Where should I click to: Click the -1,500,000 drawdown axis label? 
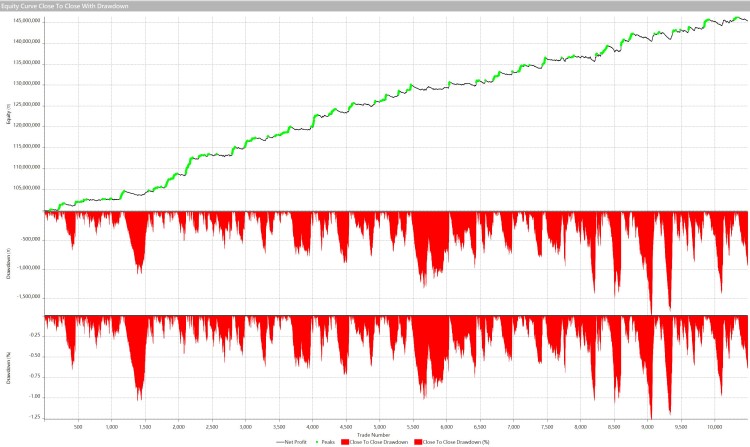point(29,296)
